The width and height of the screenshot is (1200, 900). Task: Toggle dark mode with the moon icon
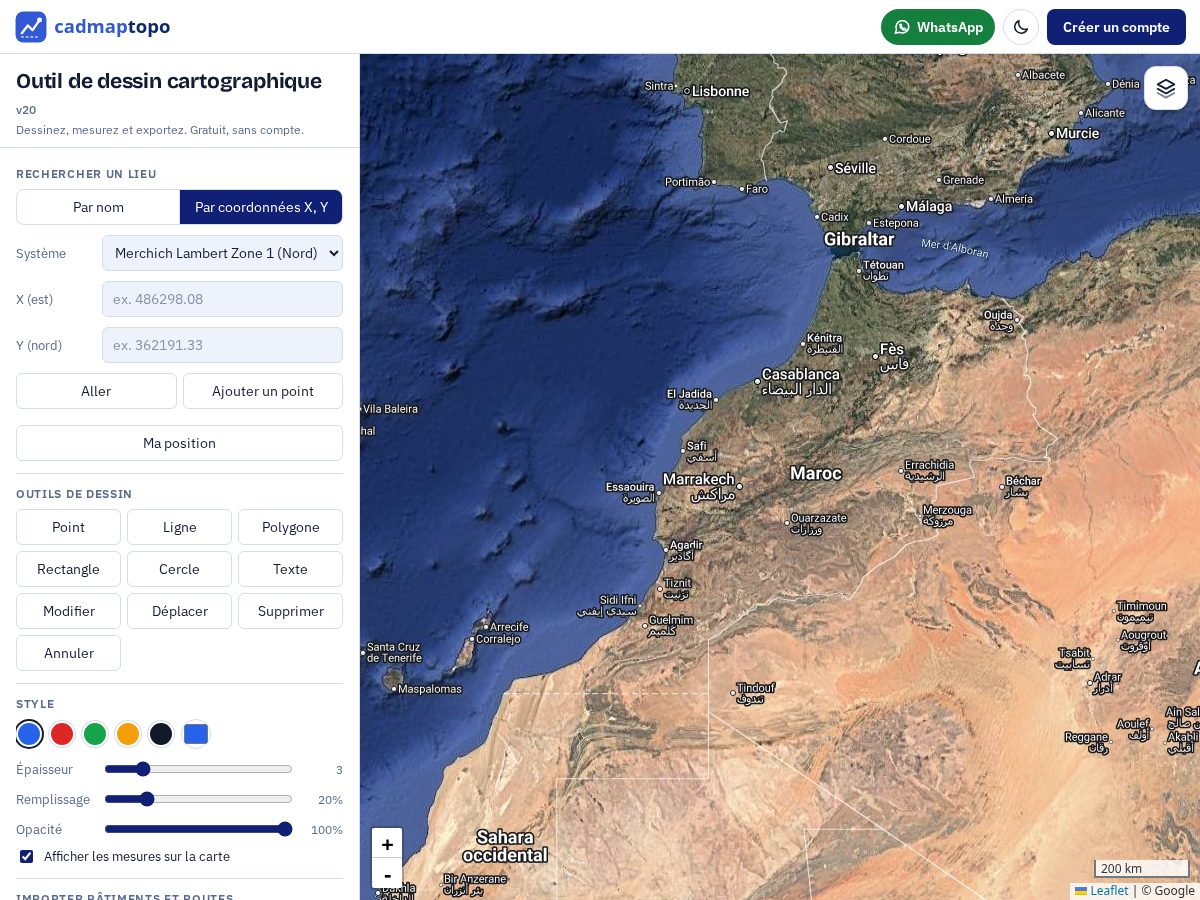point(1021,27)
